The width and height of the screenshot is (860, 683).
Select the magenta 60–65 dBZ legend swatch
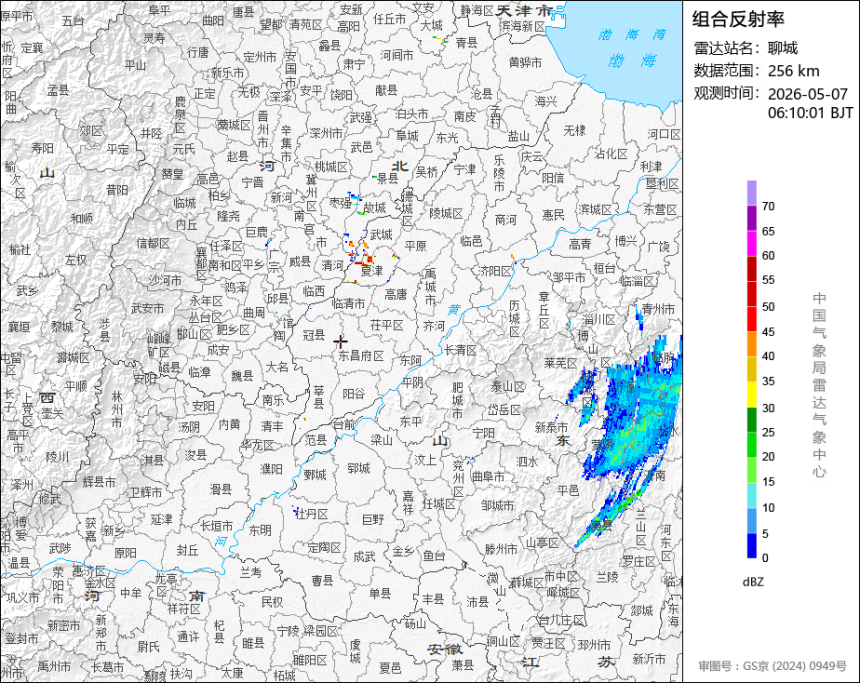pyautogui.click(x=751, y=243)
